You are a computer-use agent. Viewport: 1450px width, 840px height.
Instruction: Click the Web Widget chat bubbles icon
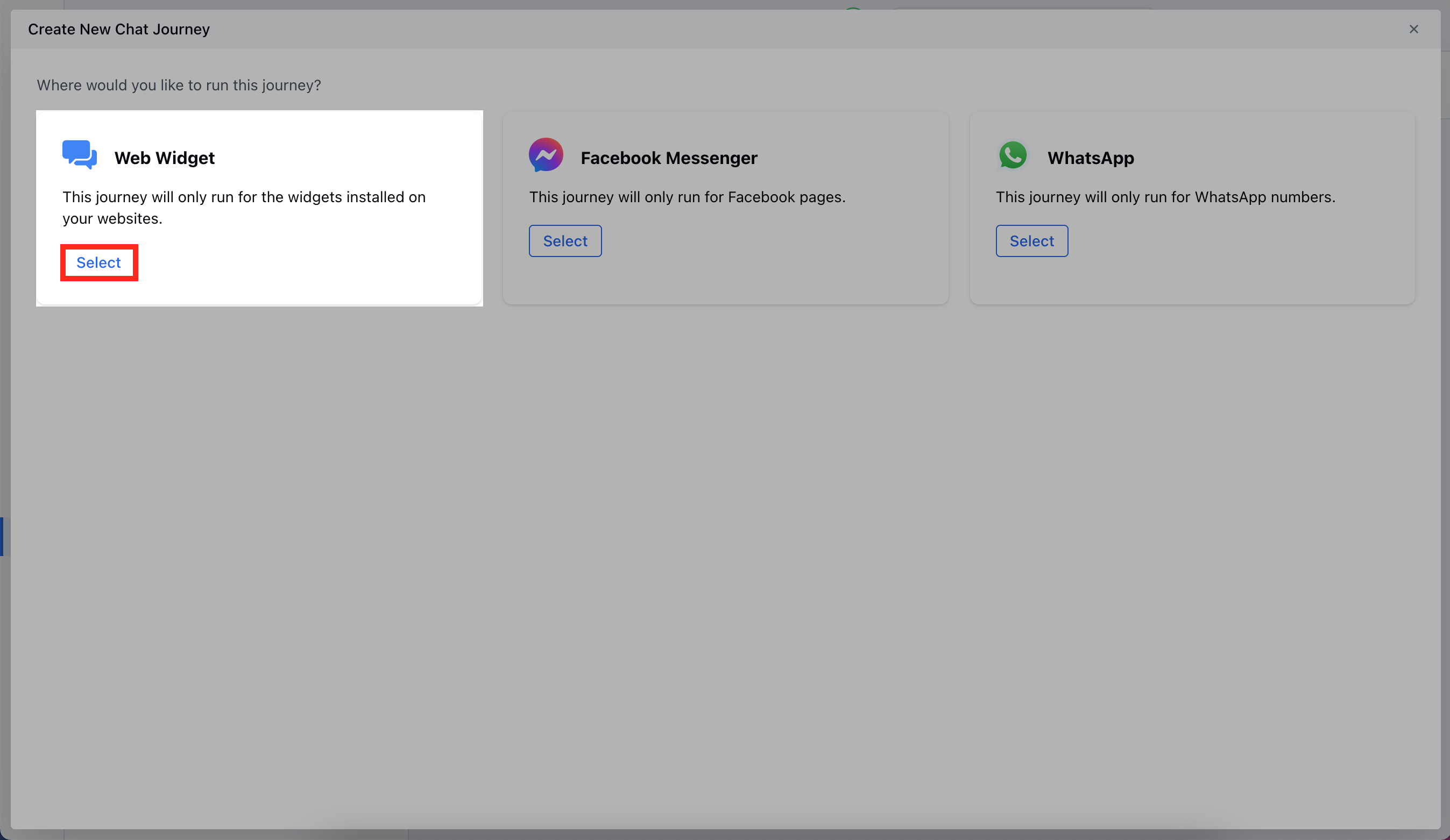[x=80, y=155]
